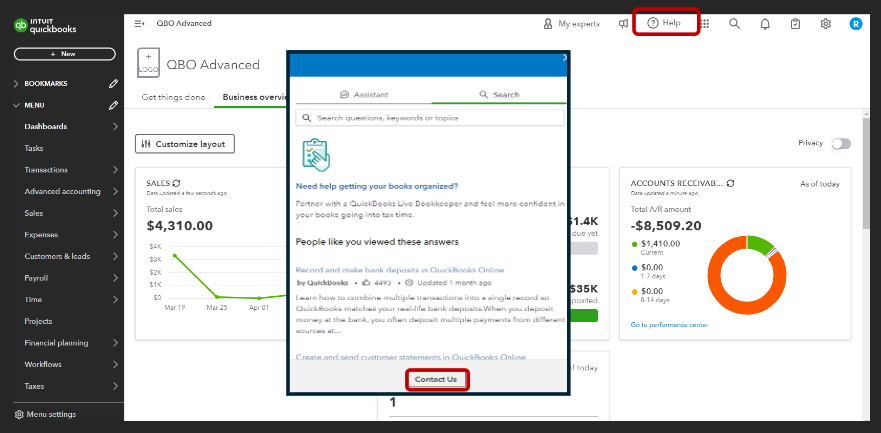This screenshot has height=433, width=881.
Task: Collapse the Menu section
Action: tap(16, 105)
